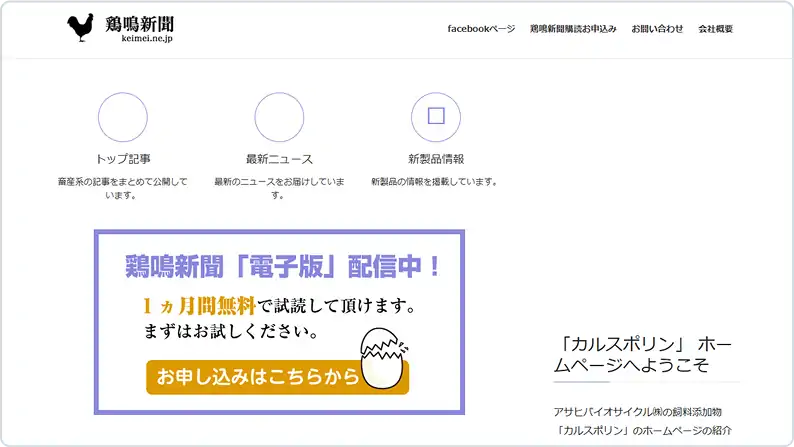The image size is (794, 447).
Task: Click 「カルスポリン」ホームページへようこそ heading
Action: point(645,354)
